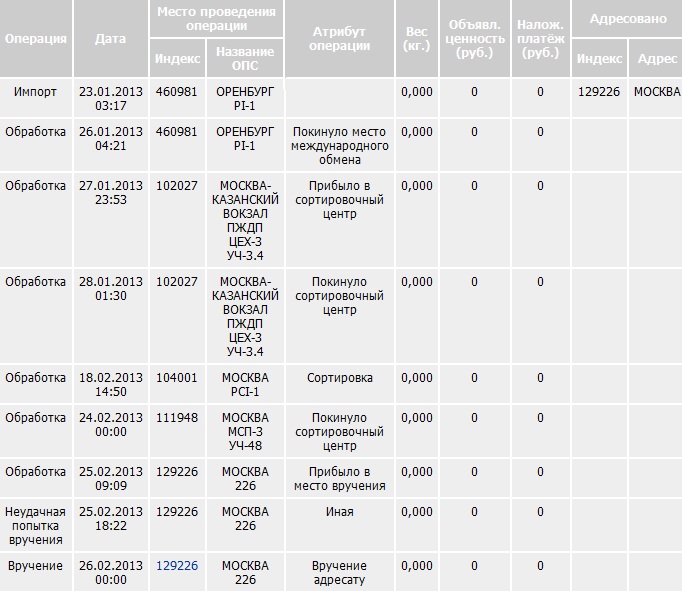Select 'МОСКВА МСП-3 УЧ-48' cell
The width and height of the screenshot is (682, 591).
coord(245,431)
